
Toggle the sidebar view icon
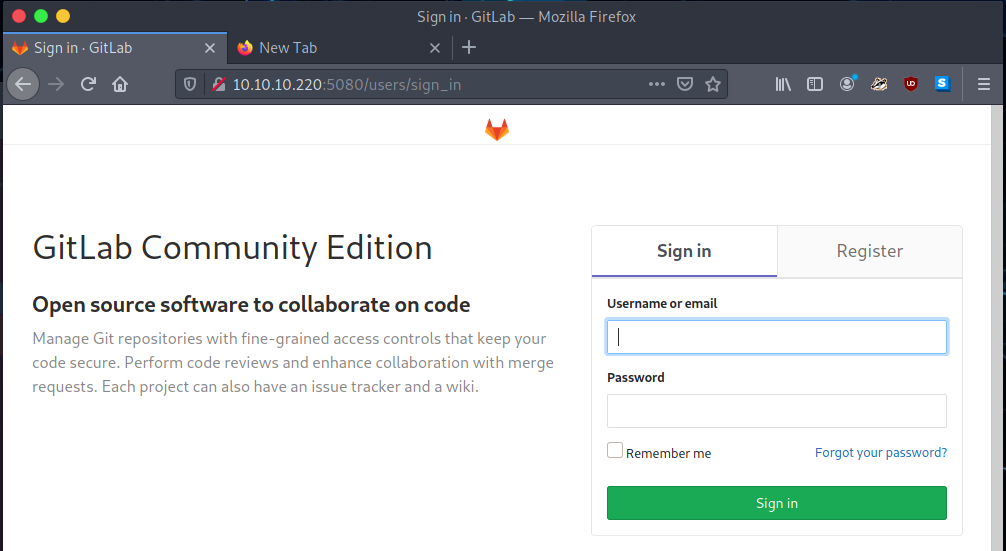(x=815, y=84)
